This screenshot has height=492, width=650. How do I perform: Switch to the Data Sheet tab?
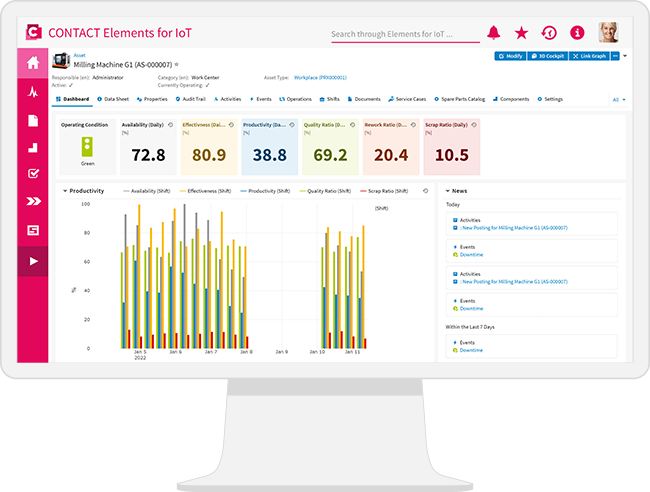pos(113,99)
